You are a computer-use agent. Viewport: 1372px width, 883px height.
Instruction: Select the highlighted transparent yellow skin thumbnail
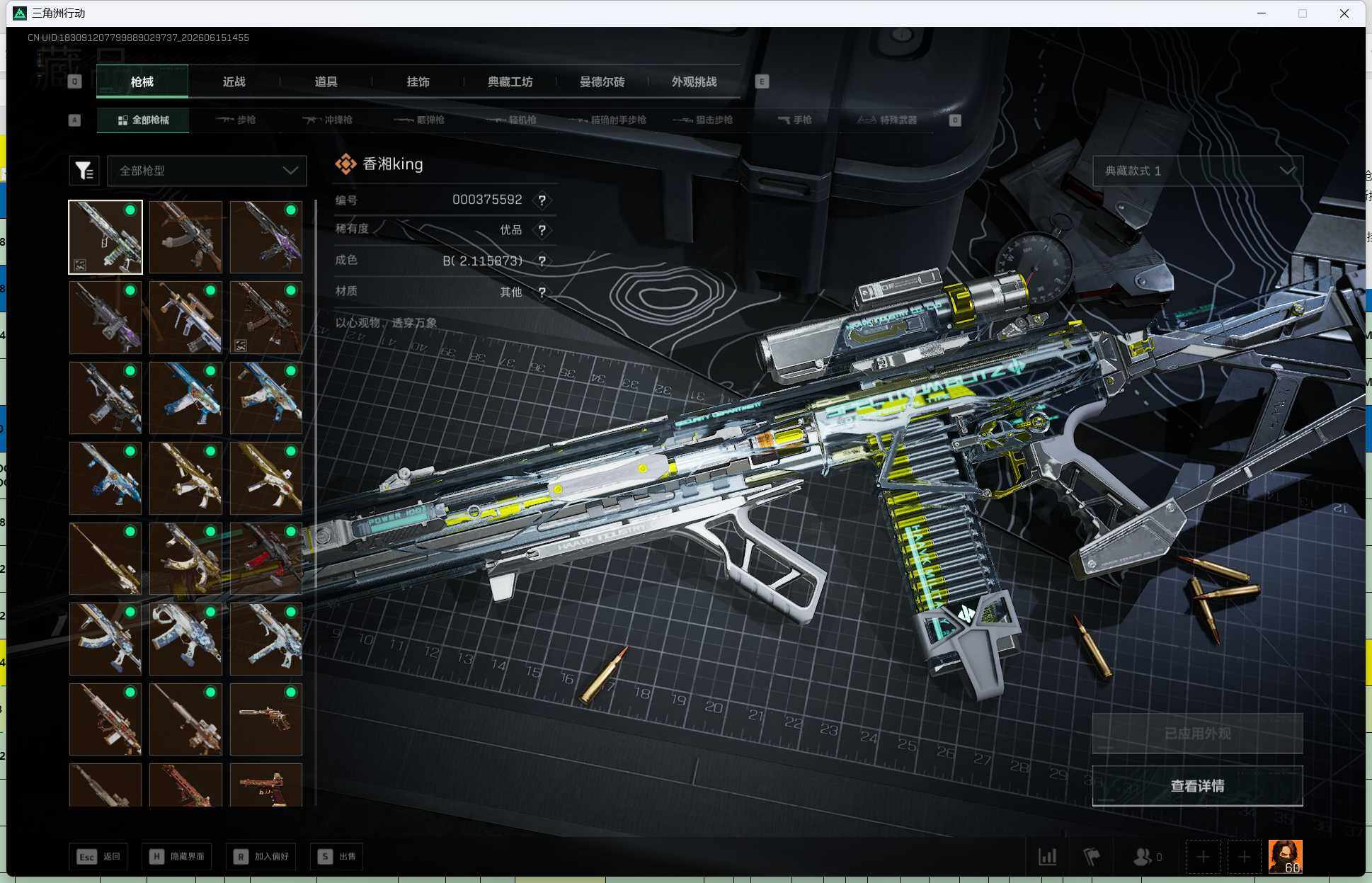coord(105,237)
